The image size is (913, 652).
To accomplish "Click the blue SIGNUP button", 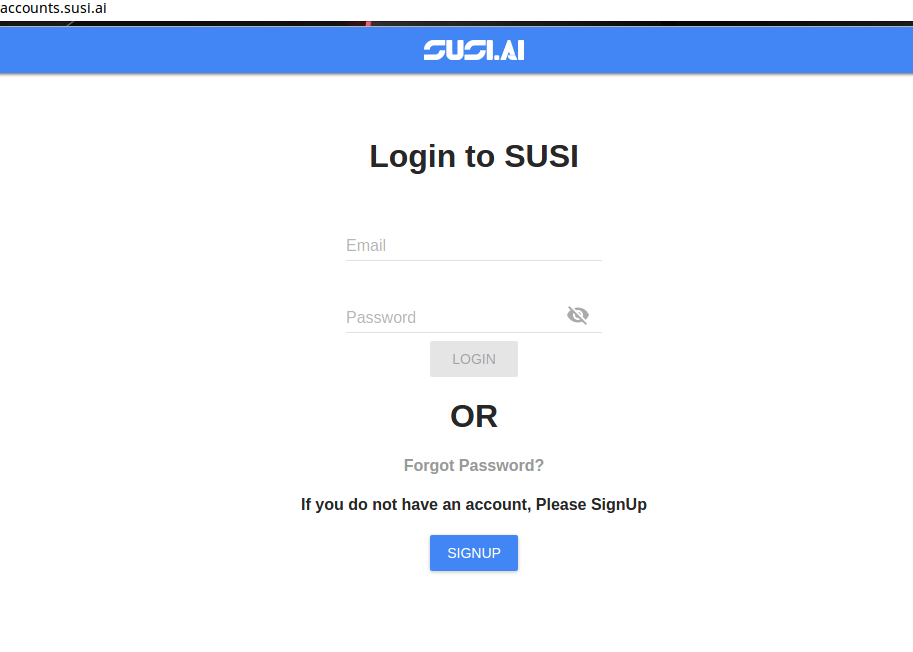I will point(473,553).
